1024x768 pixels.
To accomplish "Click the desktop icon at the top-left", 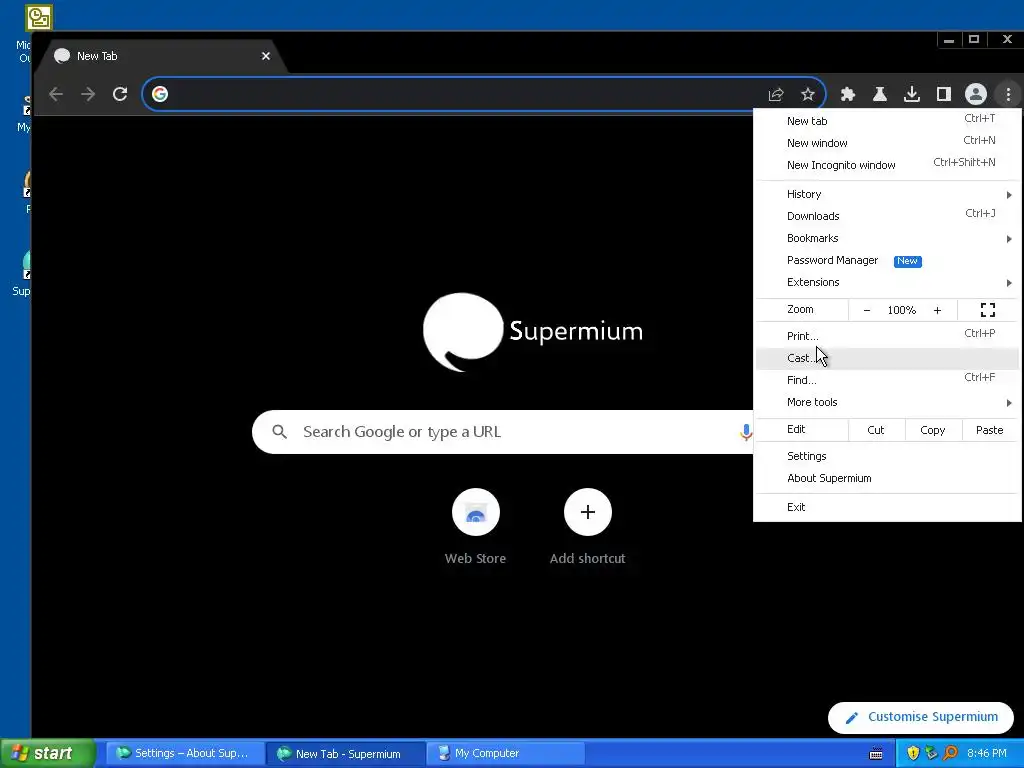I will tap(39, 18).
